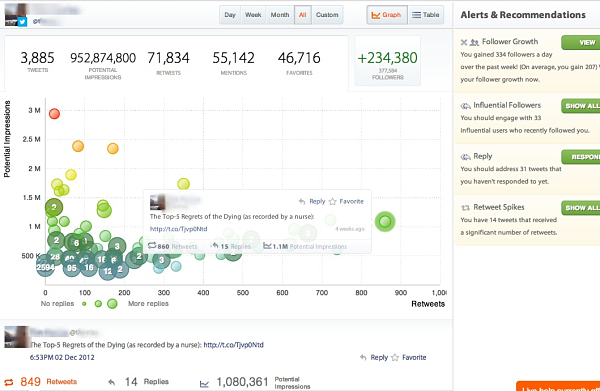Click SHOW ALL for Influential Followers
This screenshot has width=600, height=391.
(581, 106)
